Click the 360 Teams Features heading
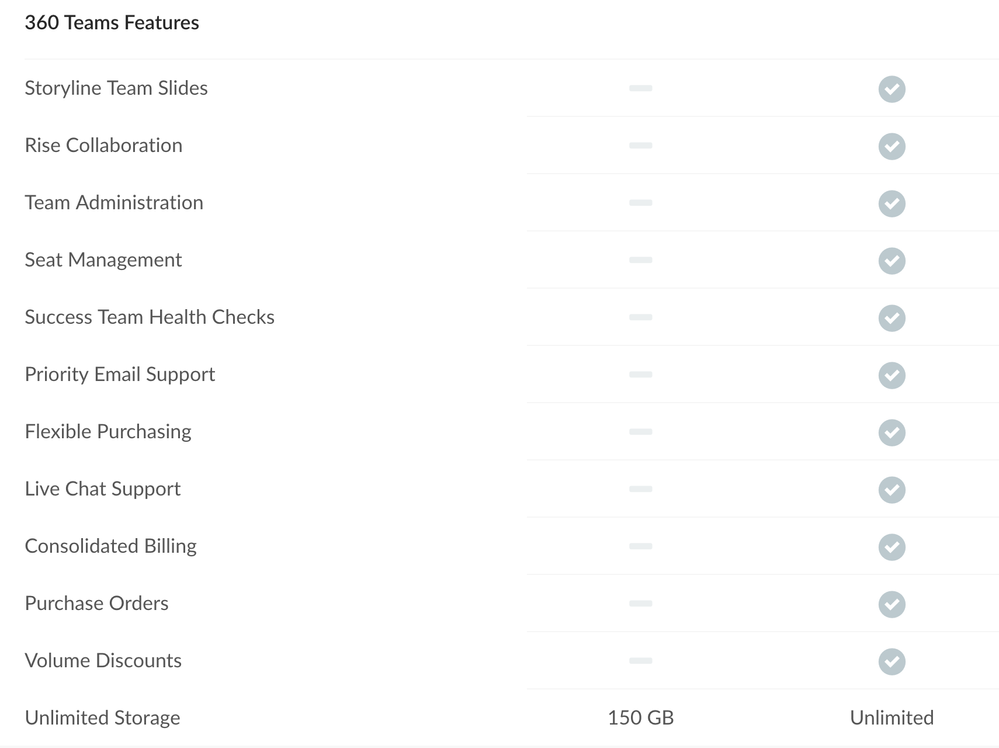This screenshot has width=999, height=748. point(112,22)
